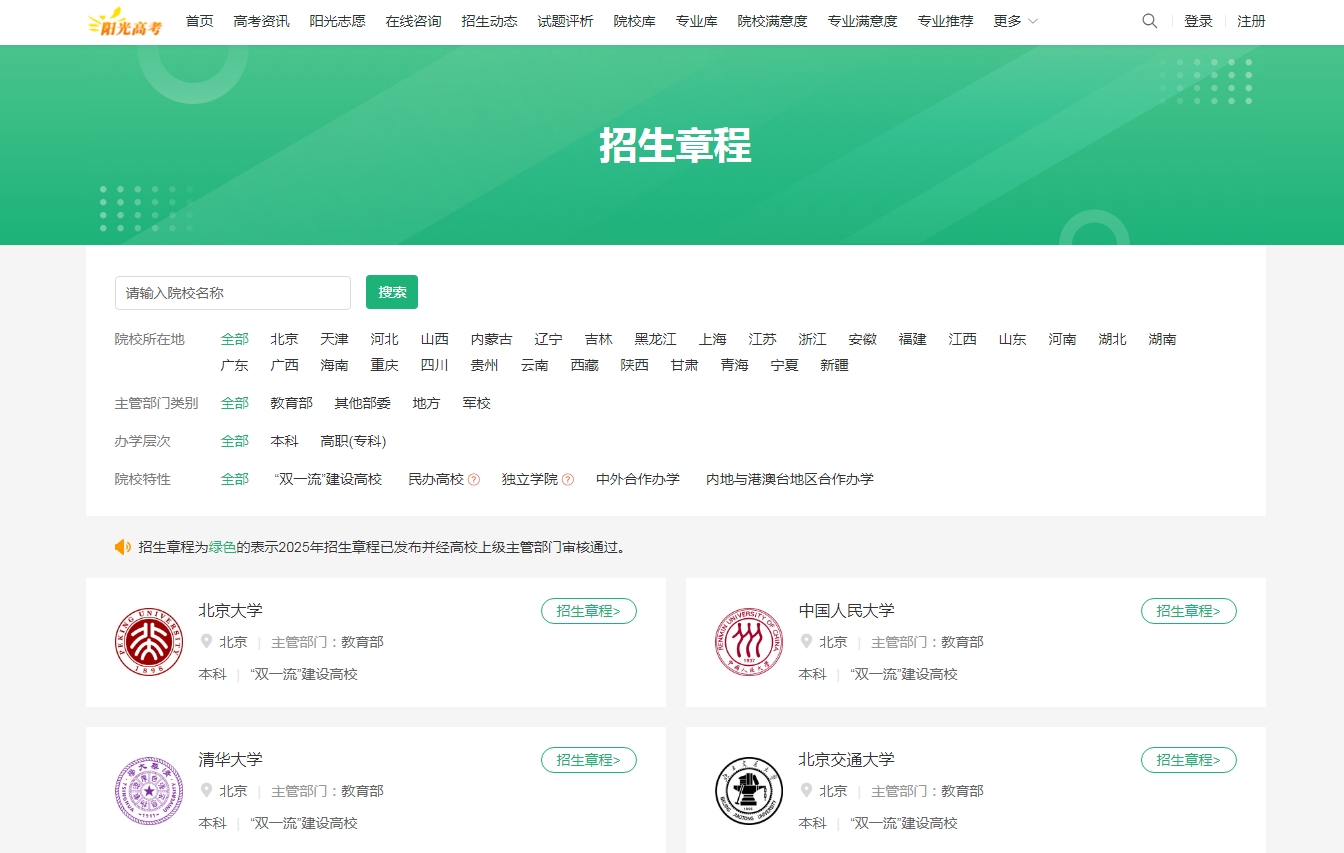Open 招生章程 for 清华大学
Screen dimensions: 1344x853
tap(589, 760)
